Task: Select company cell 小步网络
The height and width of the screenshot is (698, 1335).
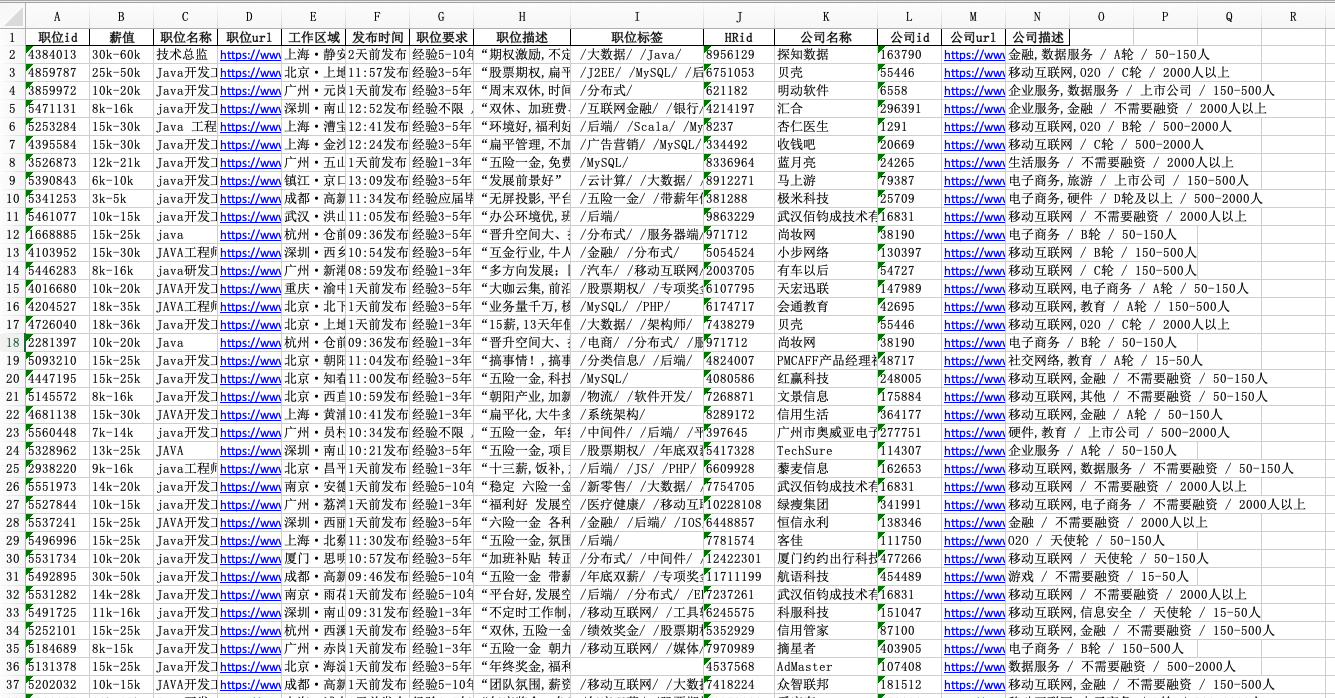Action: [x=825, y=253]
